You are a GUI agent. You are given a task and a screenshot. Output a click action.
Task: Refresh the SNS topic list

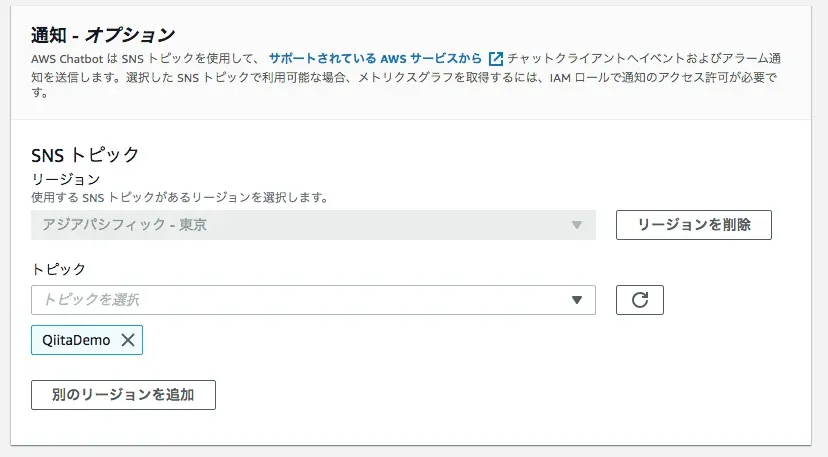[640, 300]
